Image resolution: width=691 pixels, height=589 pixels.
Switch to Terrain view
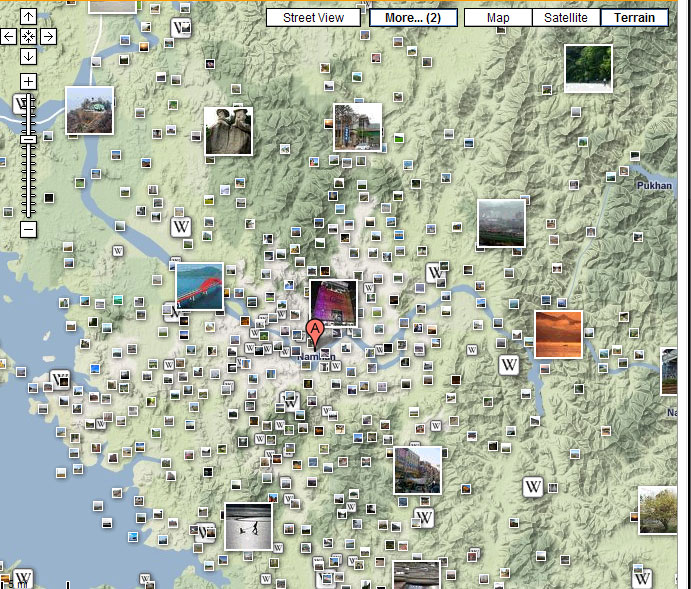point(634,18)
